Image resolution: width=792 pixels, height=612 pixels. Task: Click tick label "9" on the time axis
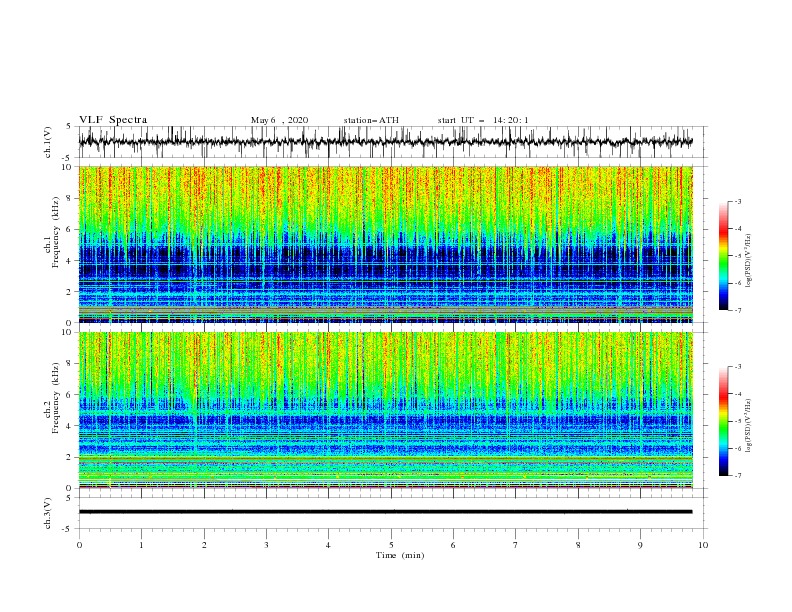pyautogui.click(x=640, y=545)
